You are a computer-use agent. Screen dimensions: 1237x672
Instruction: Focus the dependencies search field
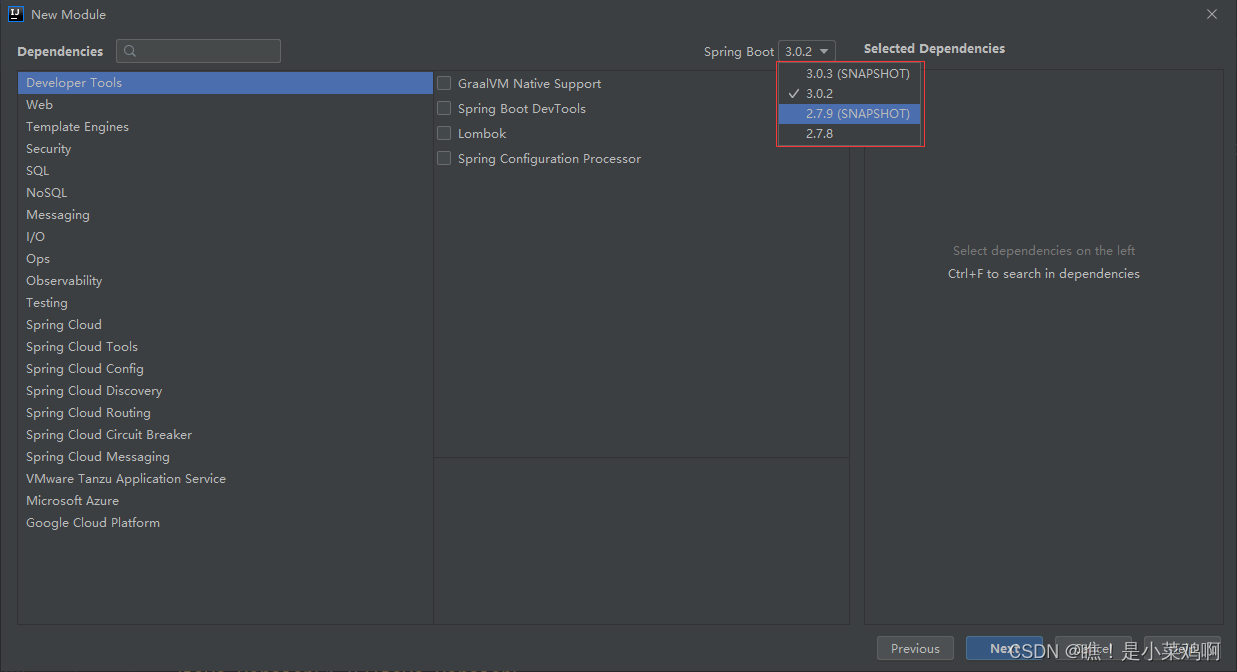[198, 51]
